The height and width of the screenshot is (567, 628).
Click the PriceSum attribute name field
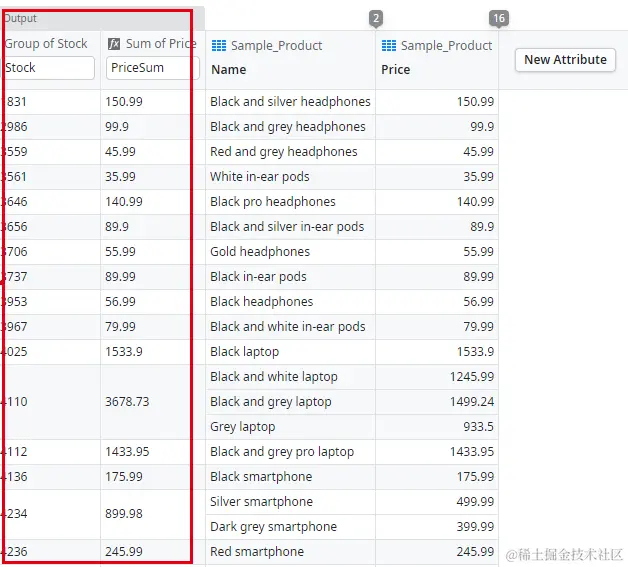(153, 68)
